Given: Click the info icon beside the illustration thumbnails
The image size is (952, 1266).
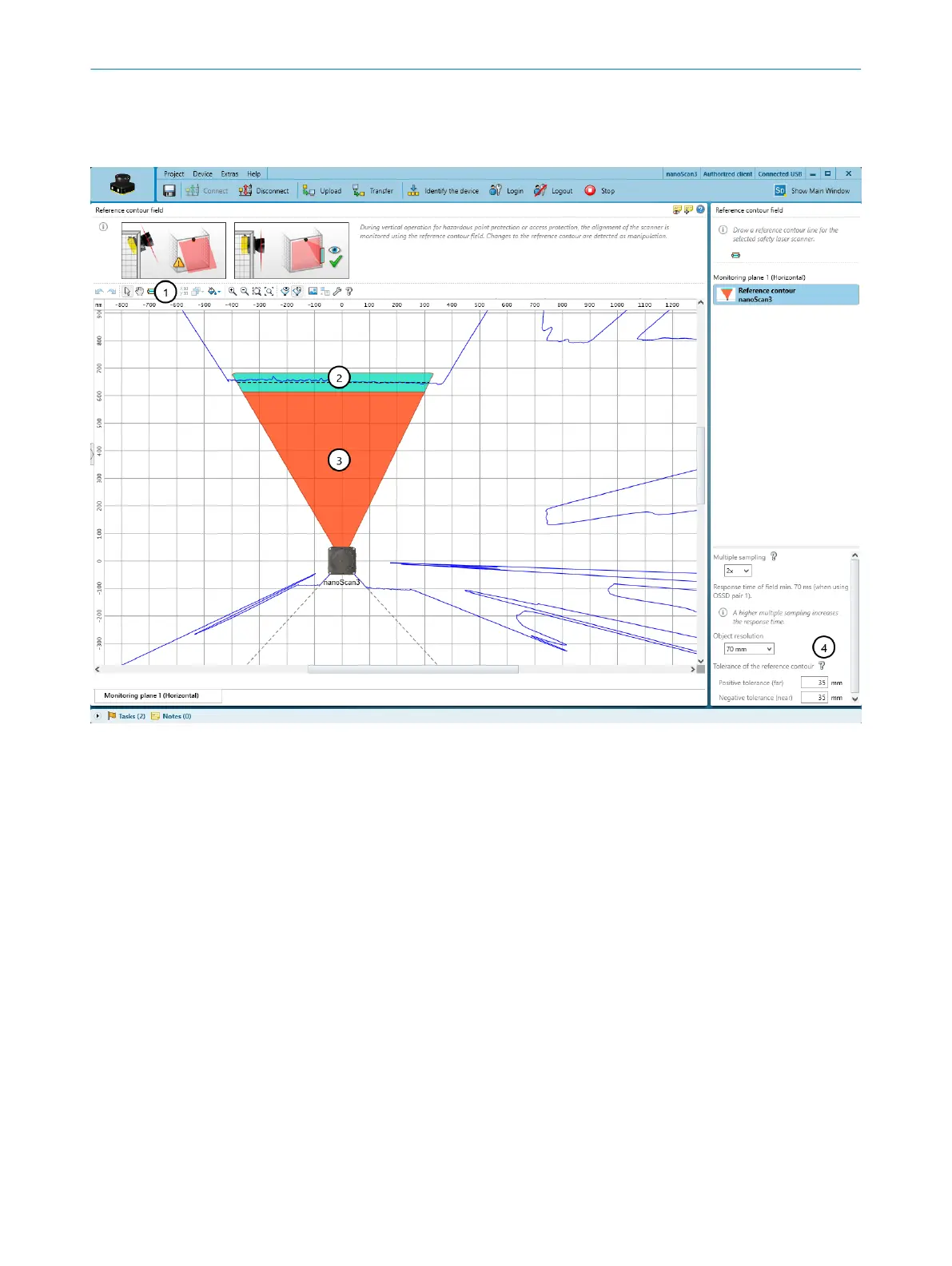Looking at the screenshot, I should point(103,227).
